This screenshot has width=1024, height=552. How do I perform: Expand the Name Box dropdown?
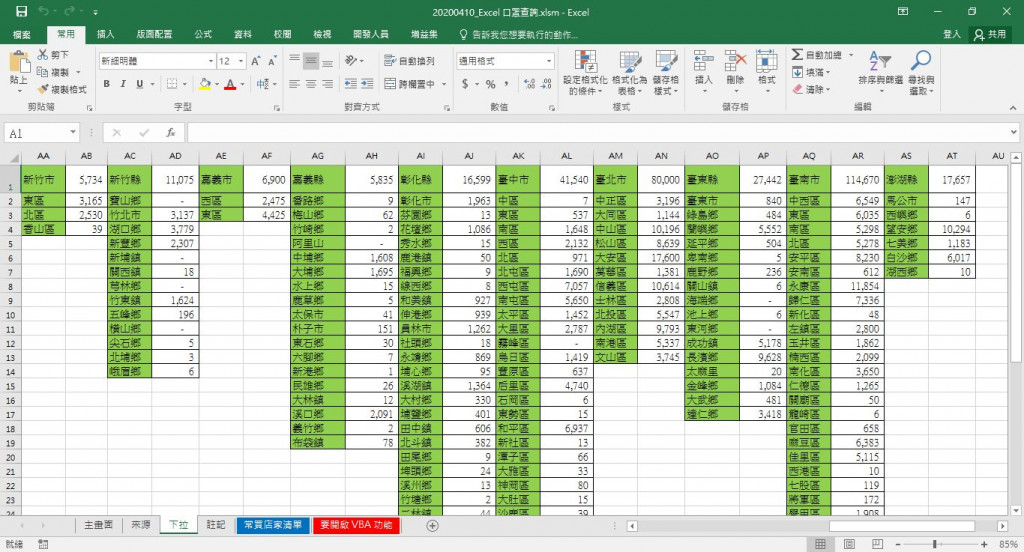[x=72, y=133]
